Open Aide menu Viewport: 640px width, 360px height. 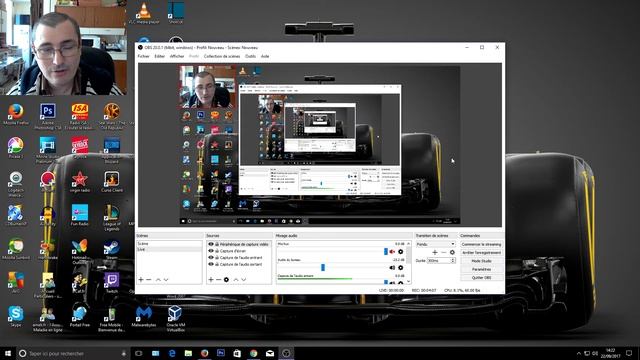pyautogui.click(x=265, y=56)
